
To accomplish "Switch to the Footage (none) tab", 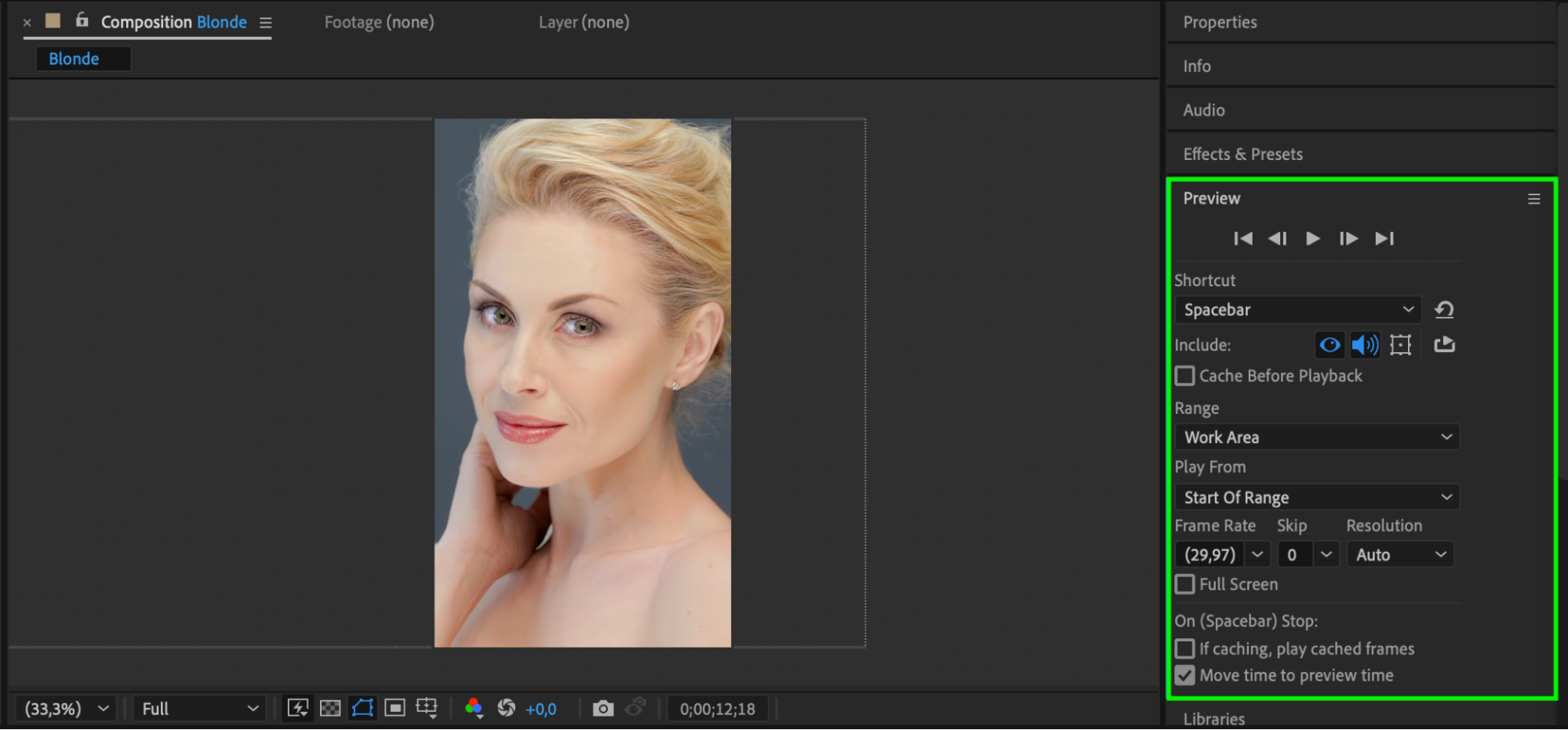I will pos(379,23).
